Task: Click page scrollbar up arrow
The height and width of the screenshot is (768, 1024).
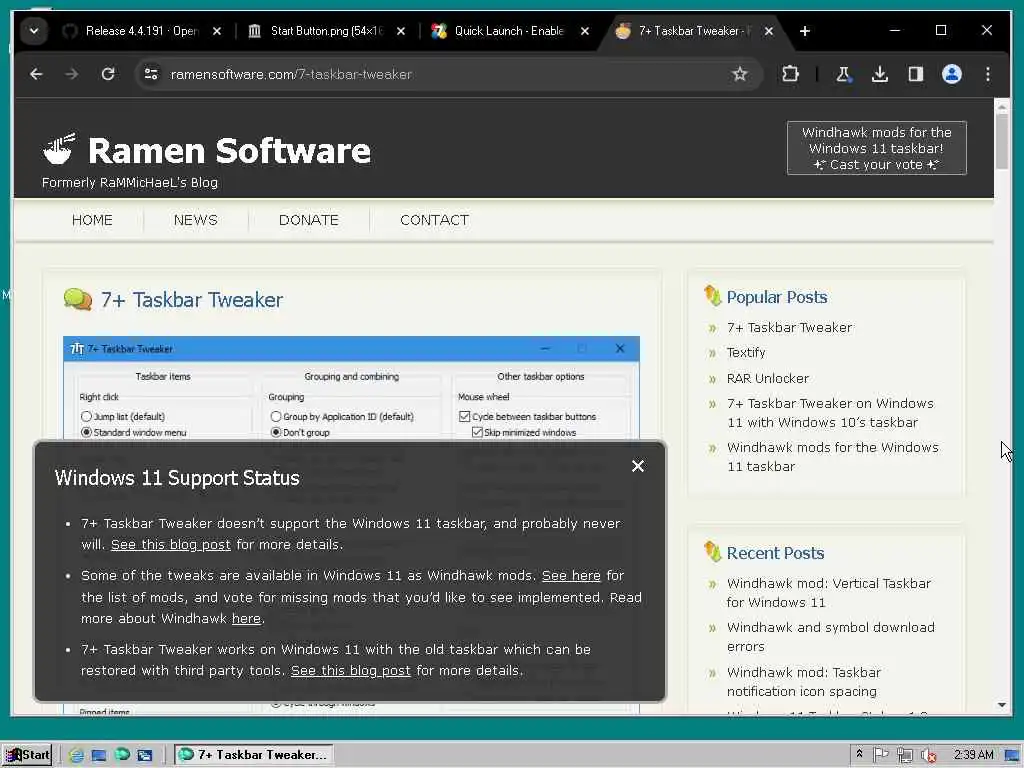Action: coord(1002,106)
